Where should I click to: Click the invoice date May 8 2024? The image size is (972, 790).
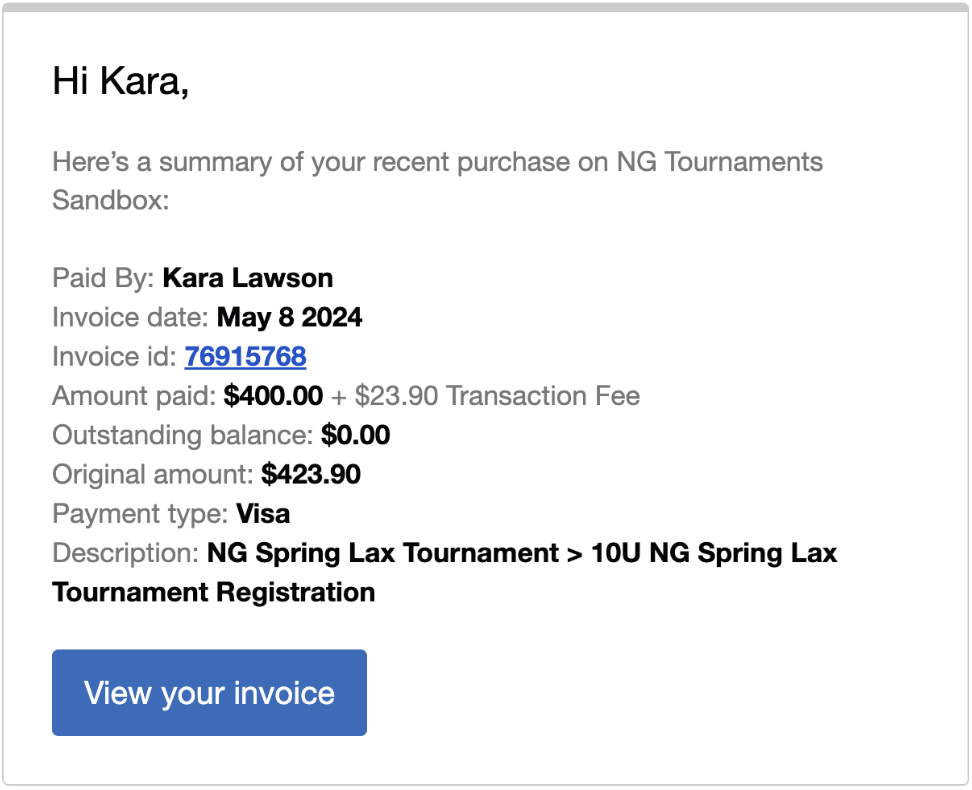(x=289, y=317)
